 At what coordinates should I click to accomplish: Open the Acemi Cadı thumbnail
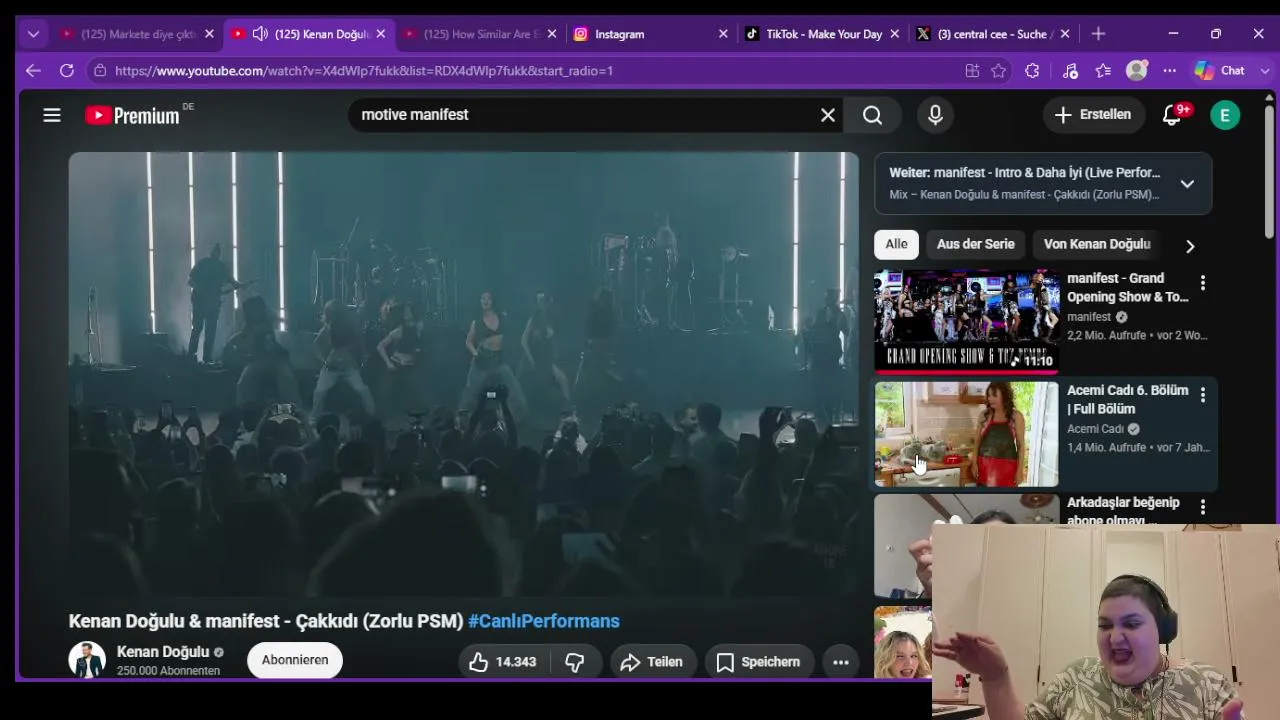coord(967,434)
